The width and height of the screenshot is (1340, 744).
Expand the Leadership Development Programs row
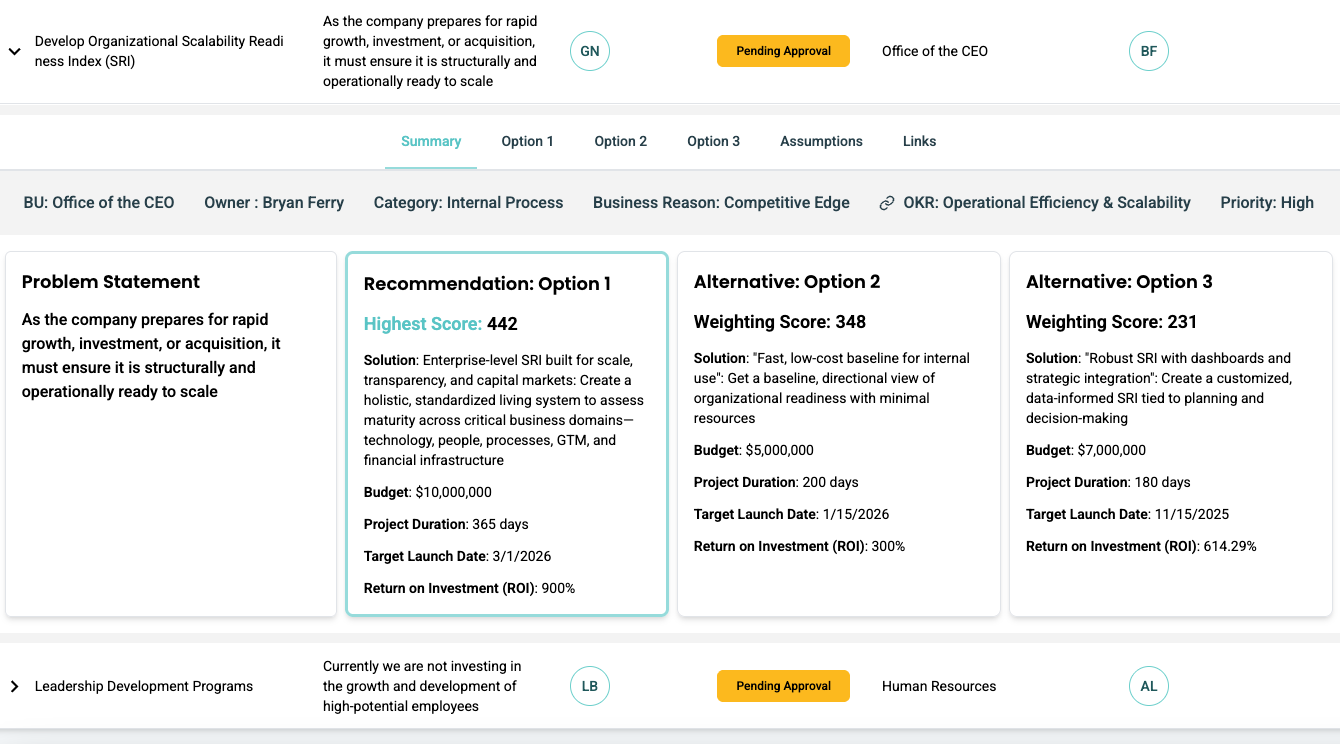[x=15, y=686]
